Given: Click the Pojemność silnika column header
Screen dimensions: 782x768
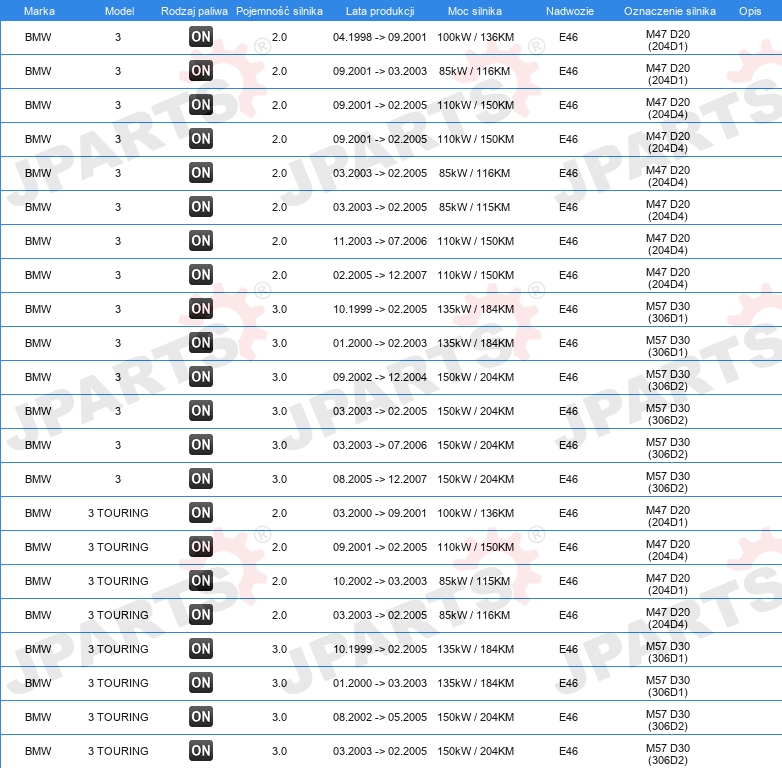Looking at the screenshot, I should pyautogui.click(x=279, y=11).
